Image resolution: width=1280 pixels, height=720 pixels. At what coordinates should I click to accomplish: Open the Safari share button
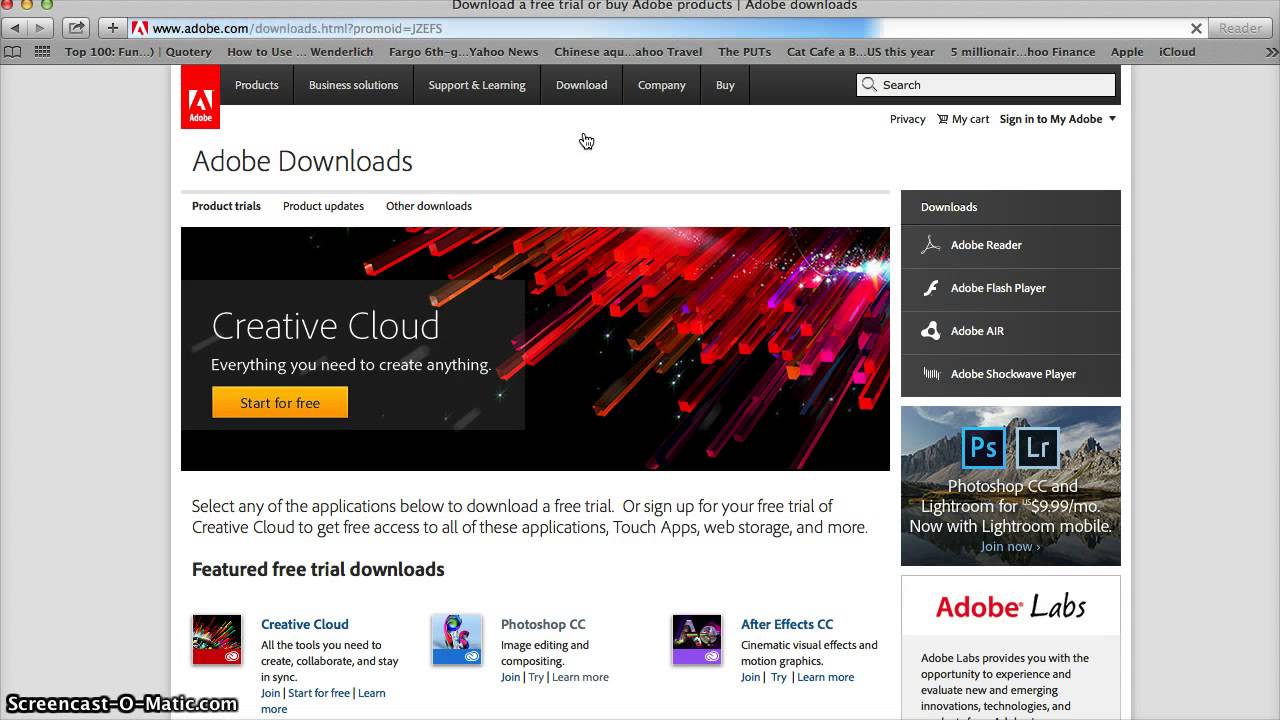(x=76, y=28)
